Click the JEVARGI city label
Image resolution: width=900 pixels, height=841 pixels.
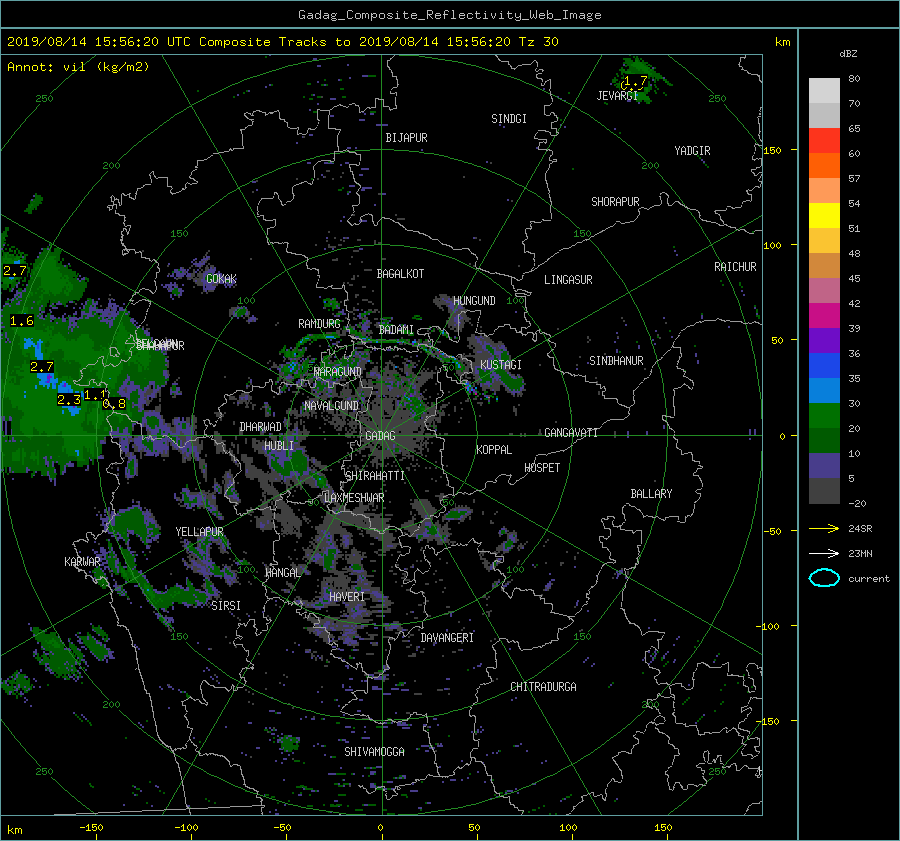tap(617, 96)
